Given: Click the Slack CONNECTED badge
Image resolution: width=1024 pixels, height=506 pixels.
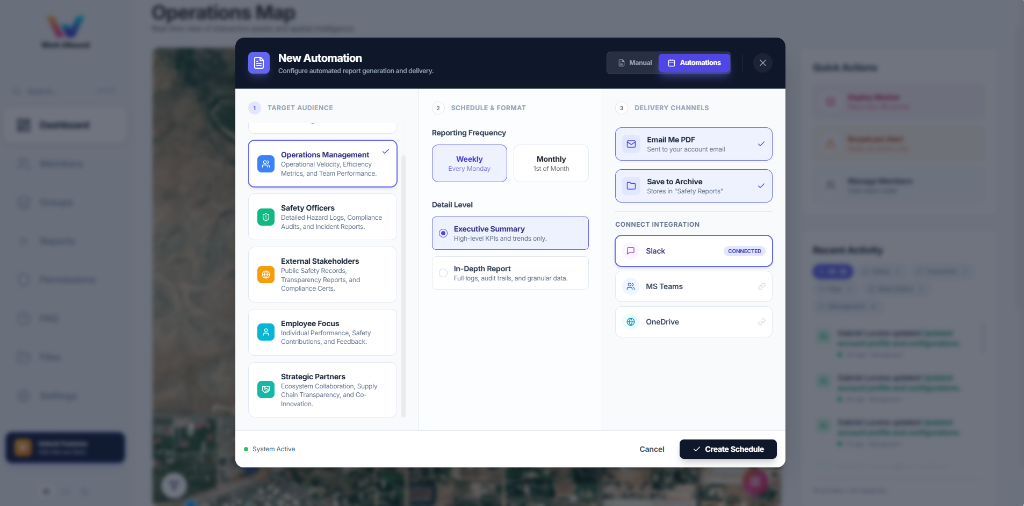Looking at the screenshot, I should [744, 251].
